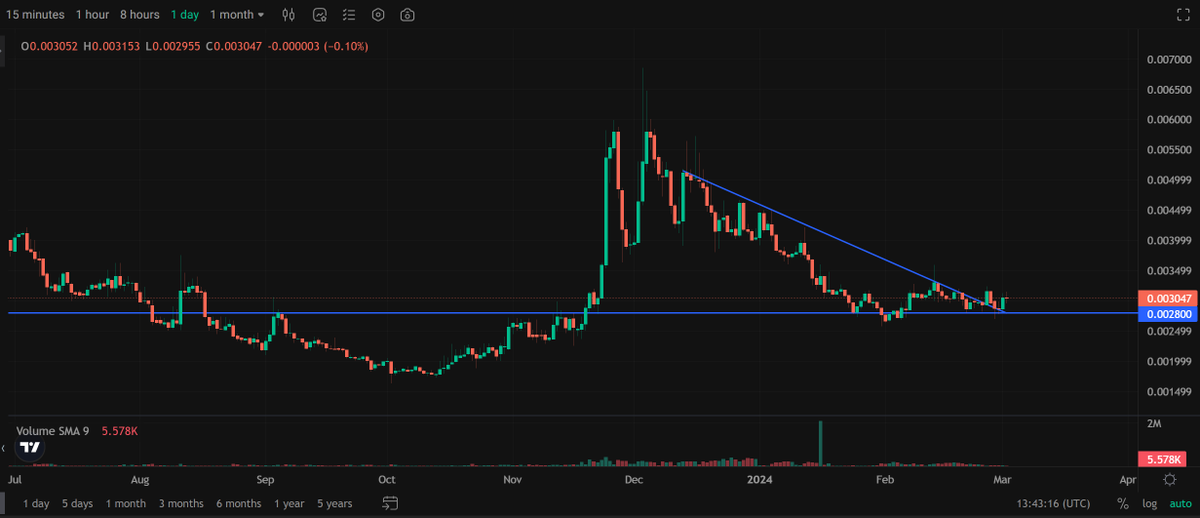Toggle auto scale mode
Viewport: 1200px width, 518px height.
point(1180,504)
